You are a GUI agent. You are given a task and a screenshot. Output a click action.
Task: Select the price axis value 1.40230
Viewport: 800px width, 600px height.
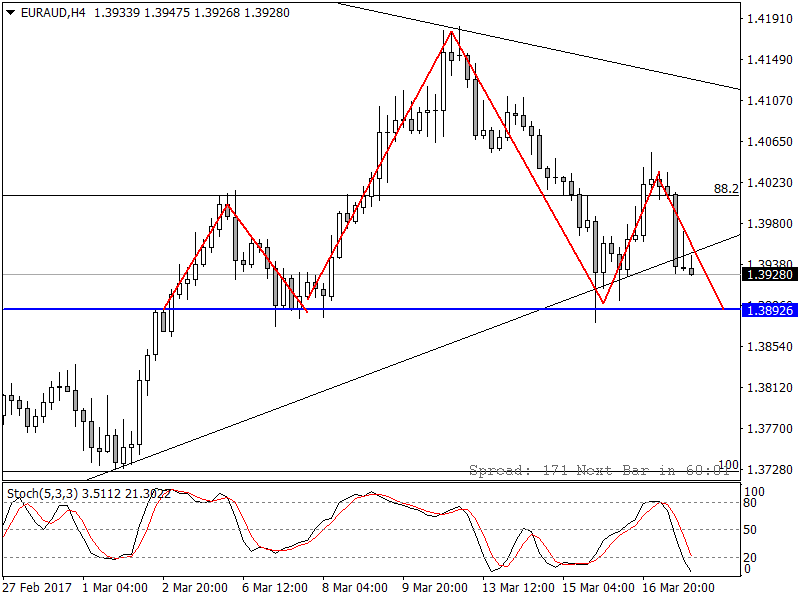point(769,183)
